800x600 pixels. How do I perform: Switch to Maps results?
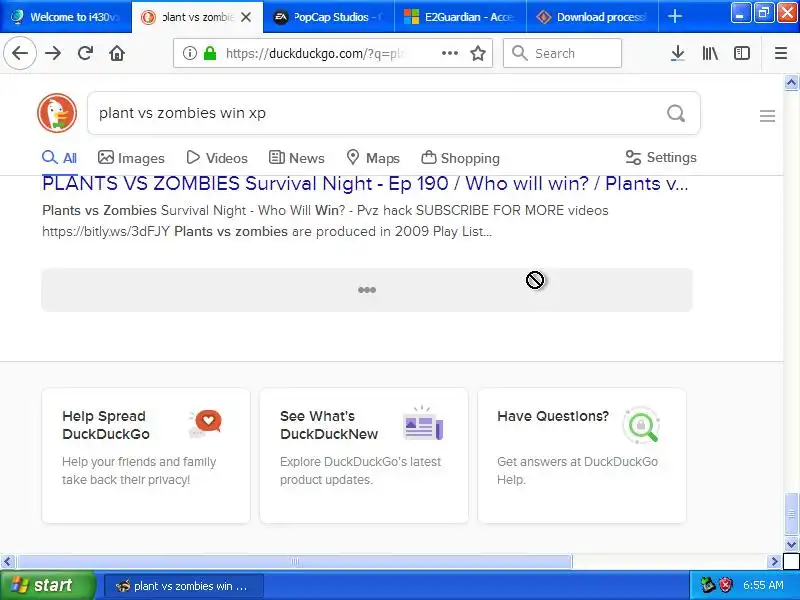coord(373,158)
